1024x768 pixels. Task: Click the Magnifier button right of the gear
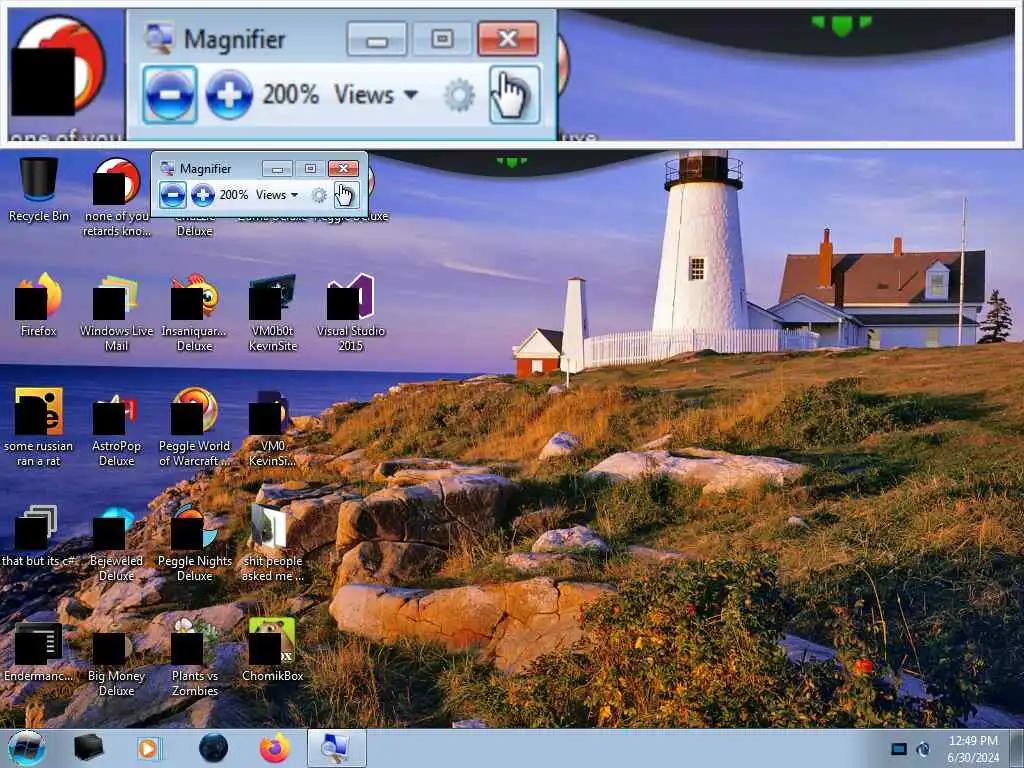click(x=345, y=195)
